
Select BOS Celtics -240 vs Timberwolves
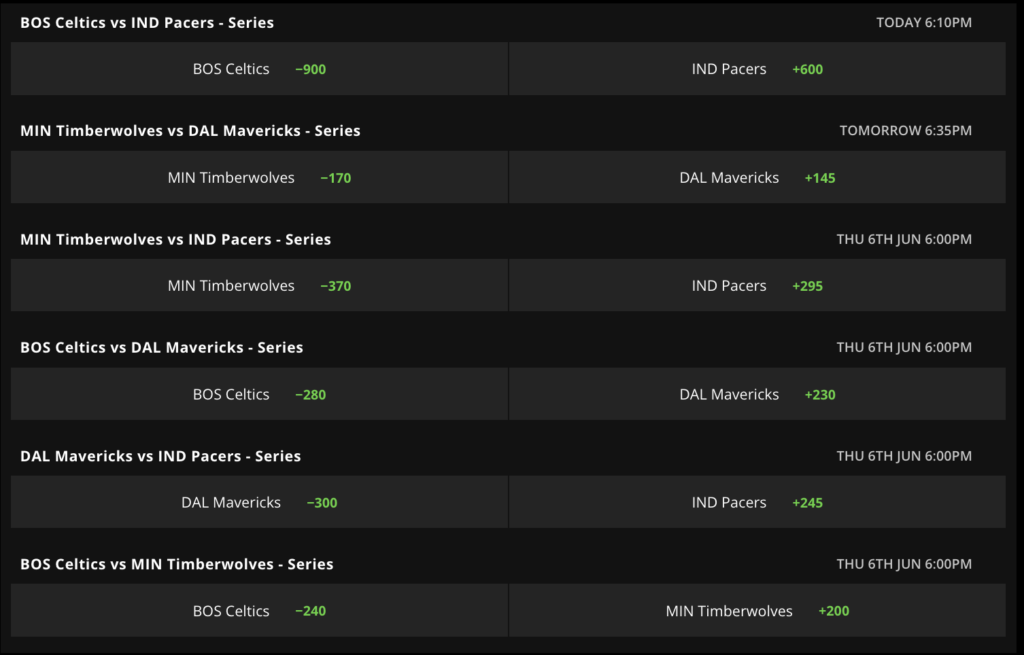(259, 611)
